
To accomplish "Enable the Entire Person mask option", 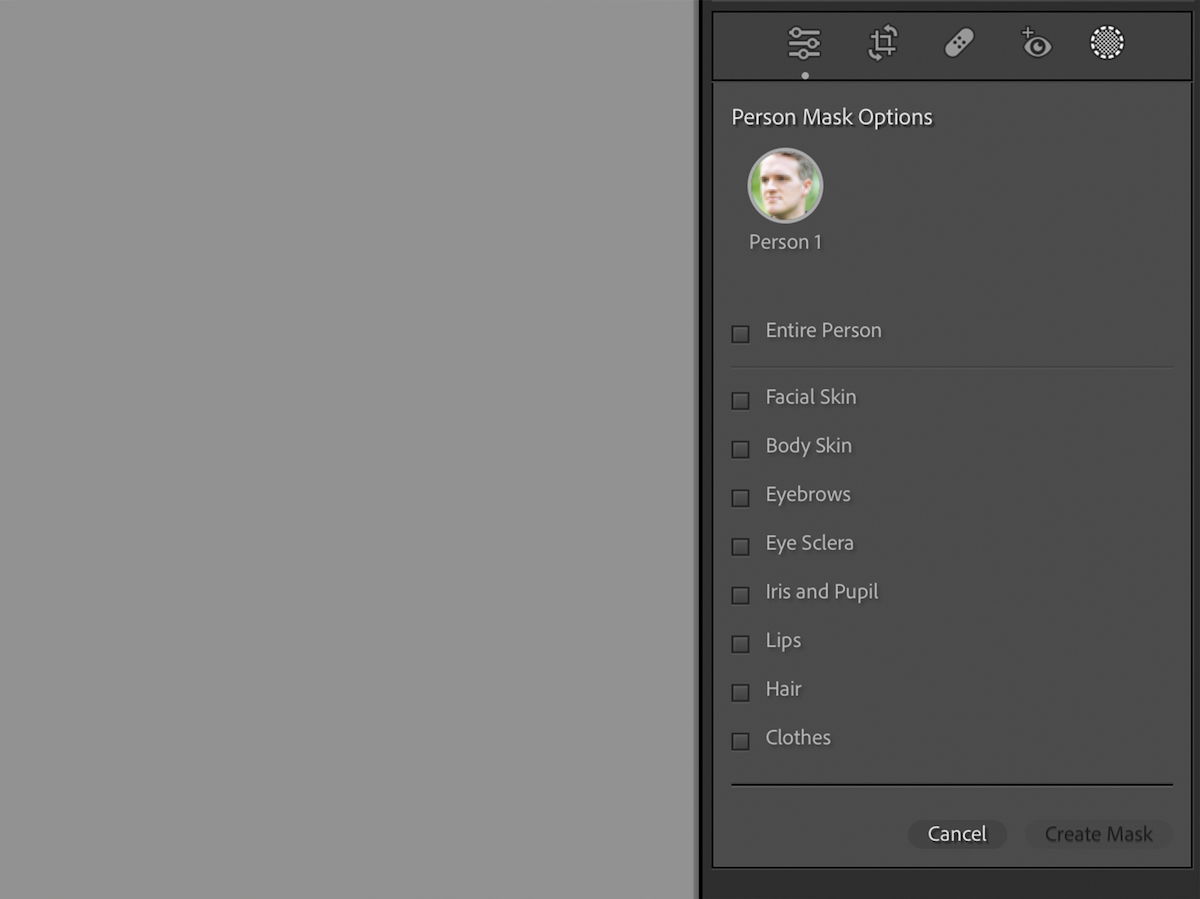I will [x=740, y=333].
